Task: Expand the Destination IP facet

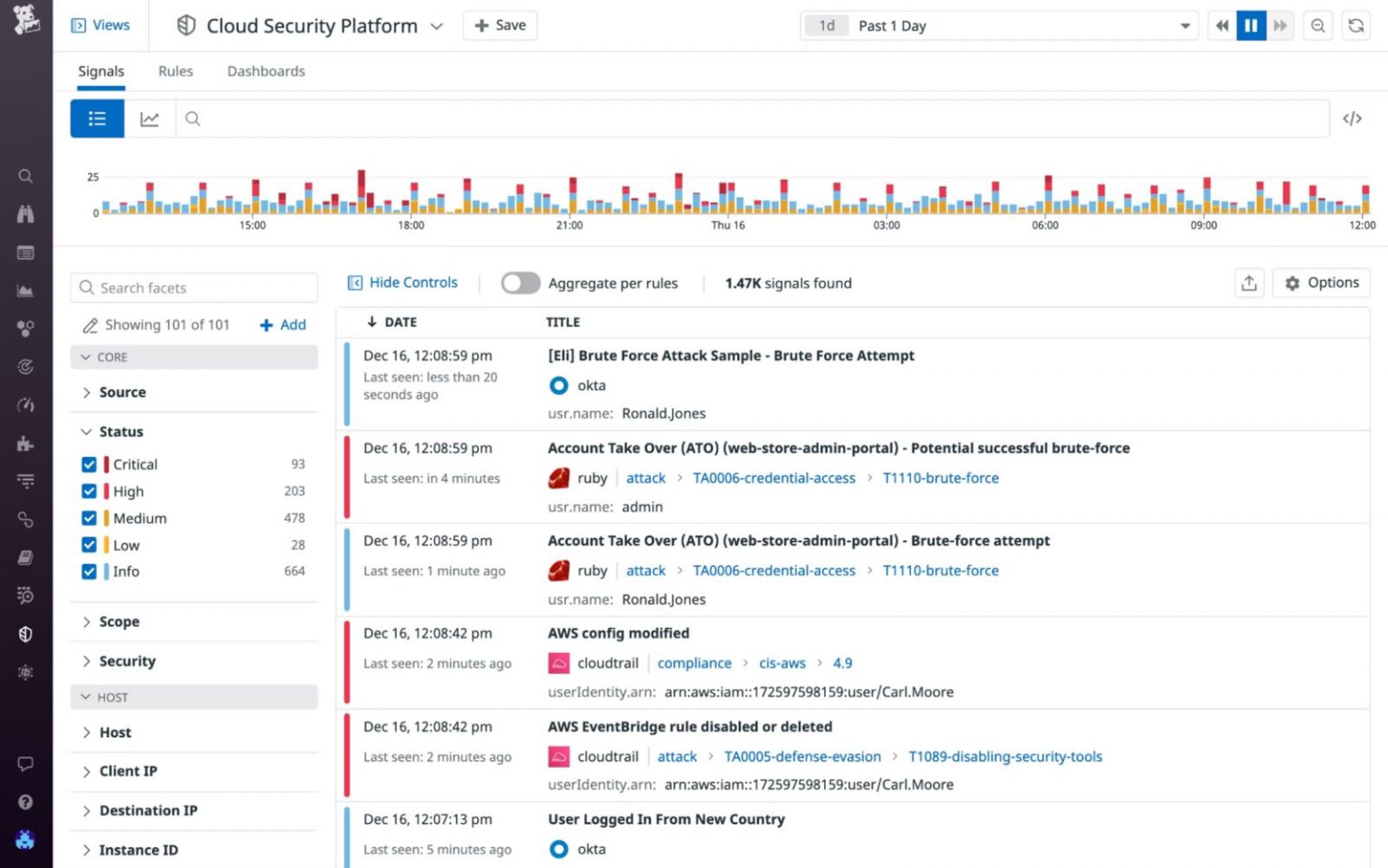Action: click(x=147, y=810)
